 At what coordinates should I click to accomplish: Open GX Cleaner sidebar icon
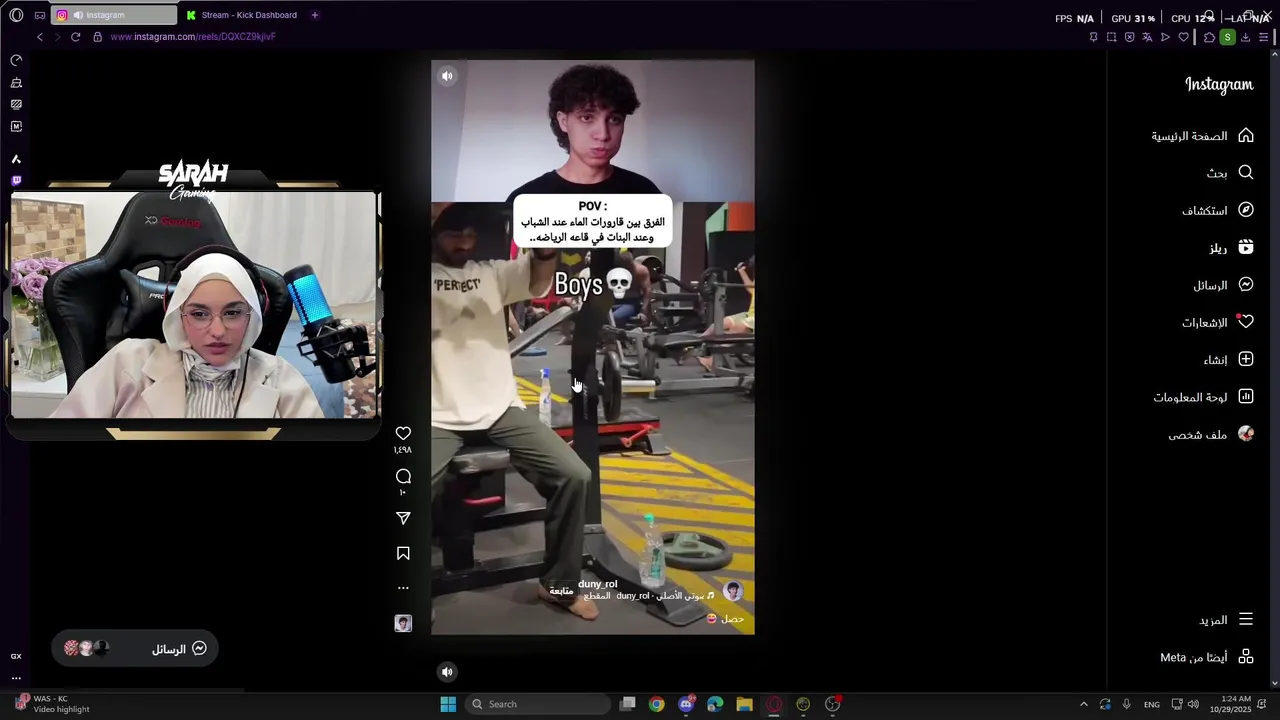pyautogui.click(x=16, y=83)
